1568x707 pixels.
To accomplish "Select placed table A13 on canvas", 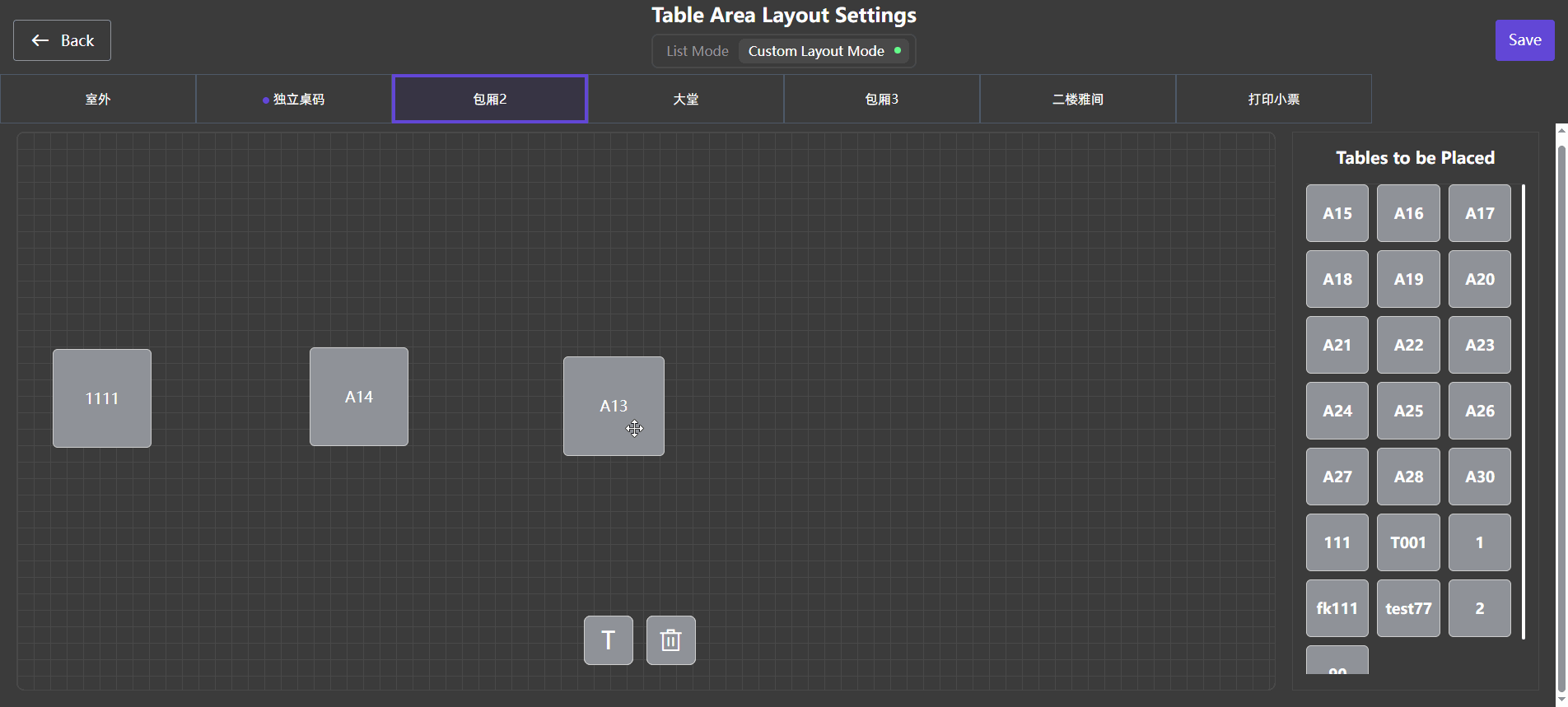I will (614, 406).
